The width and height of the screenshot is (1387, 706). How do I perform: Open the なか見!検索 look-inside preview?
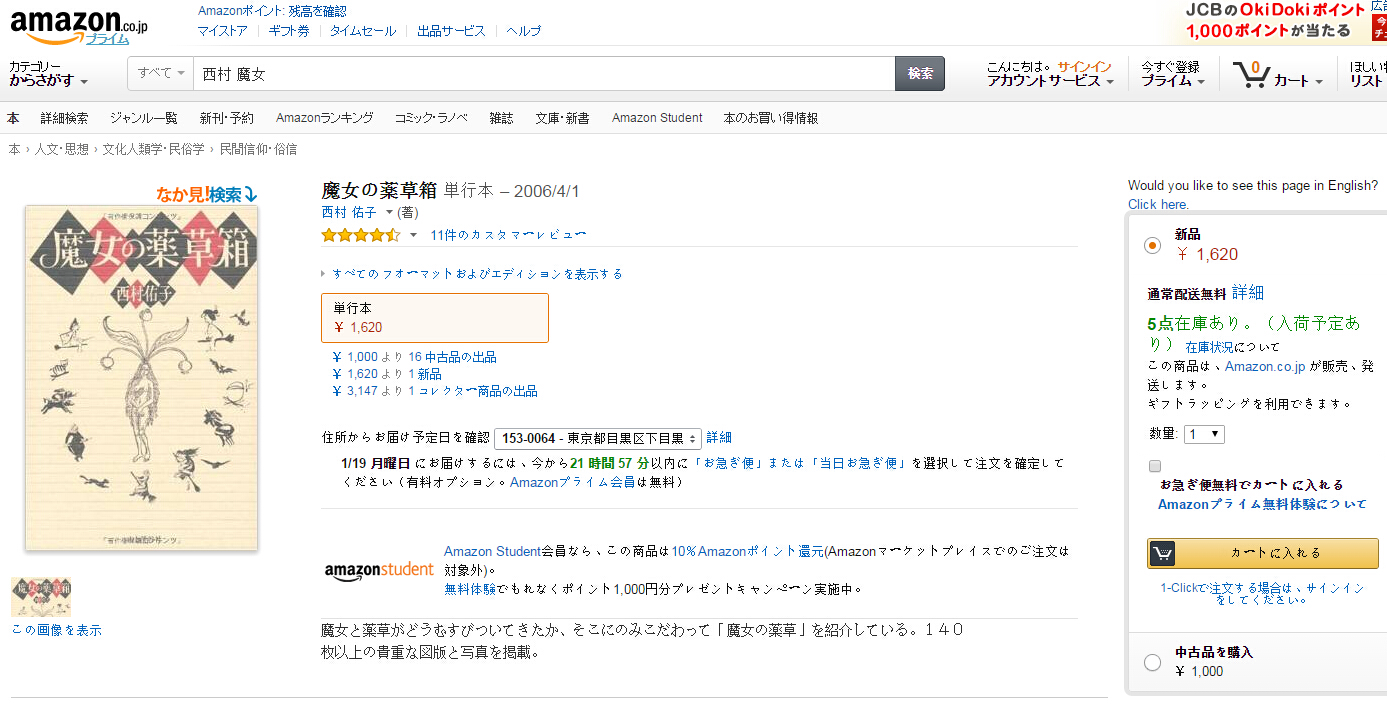206,194
